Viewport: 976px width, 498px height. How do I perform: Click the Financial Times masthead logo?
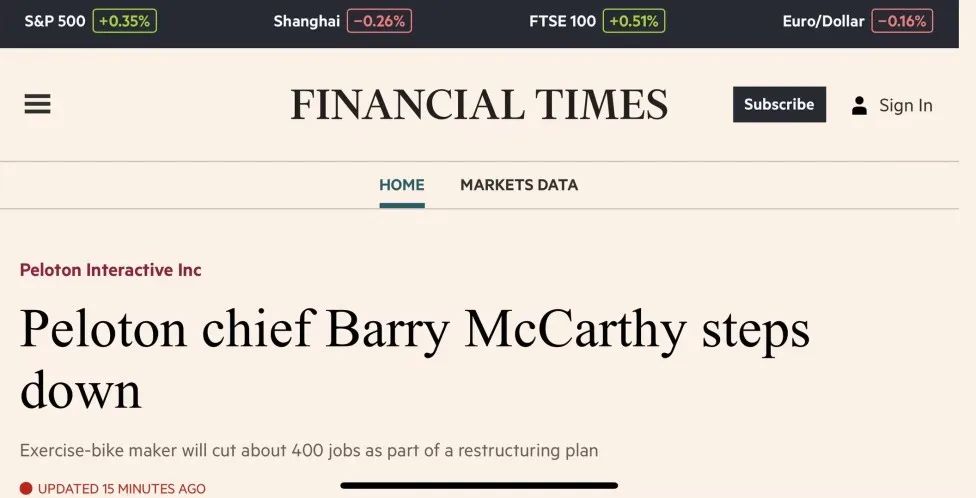coord(479,105)
